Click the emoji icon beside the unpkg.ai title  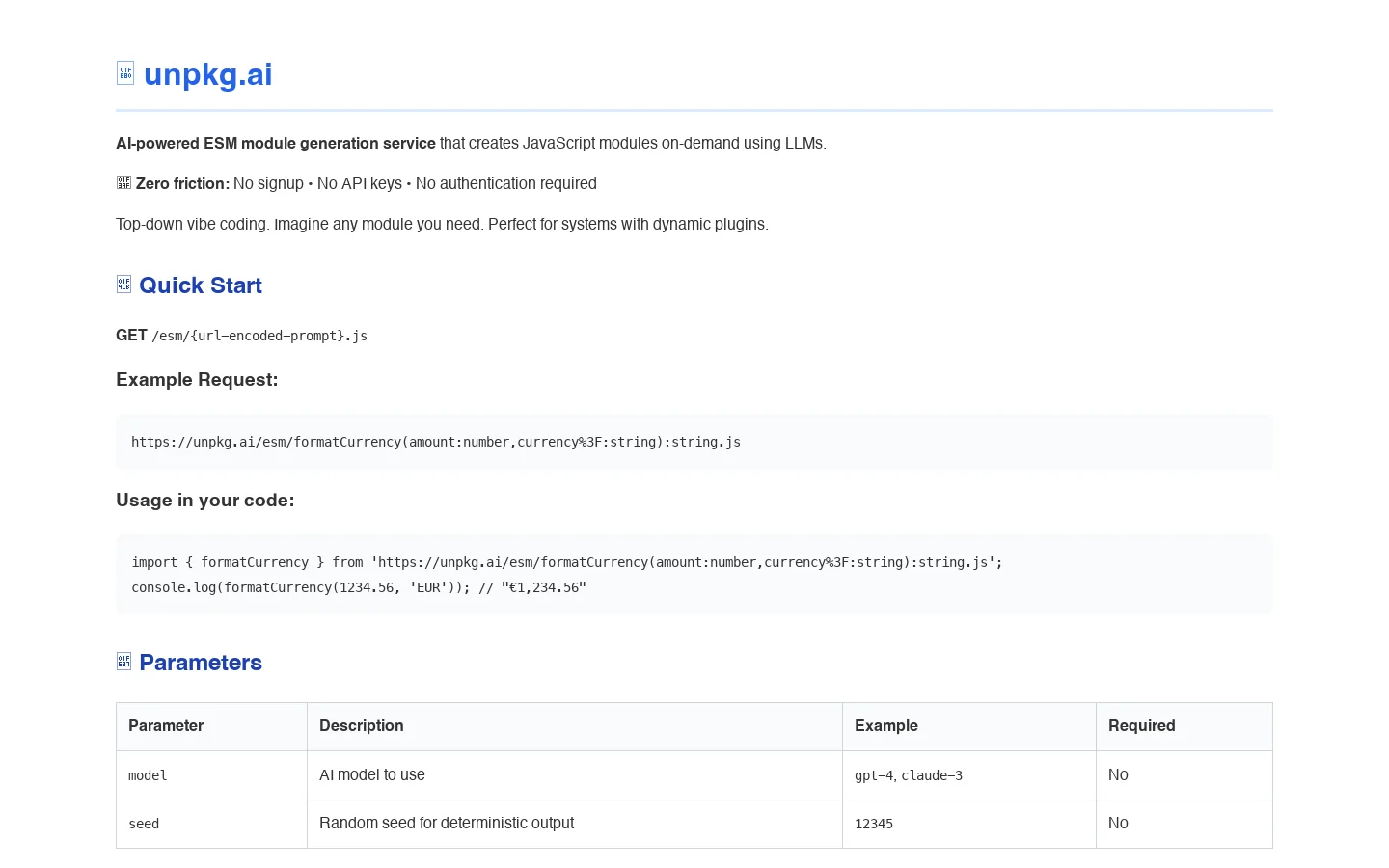(125, 73)
